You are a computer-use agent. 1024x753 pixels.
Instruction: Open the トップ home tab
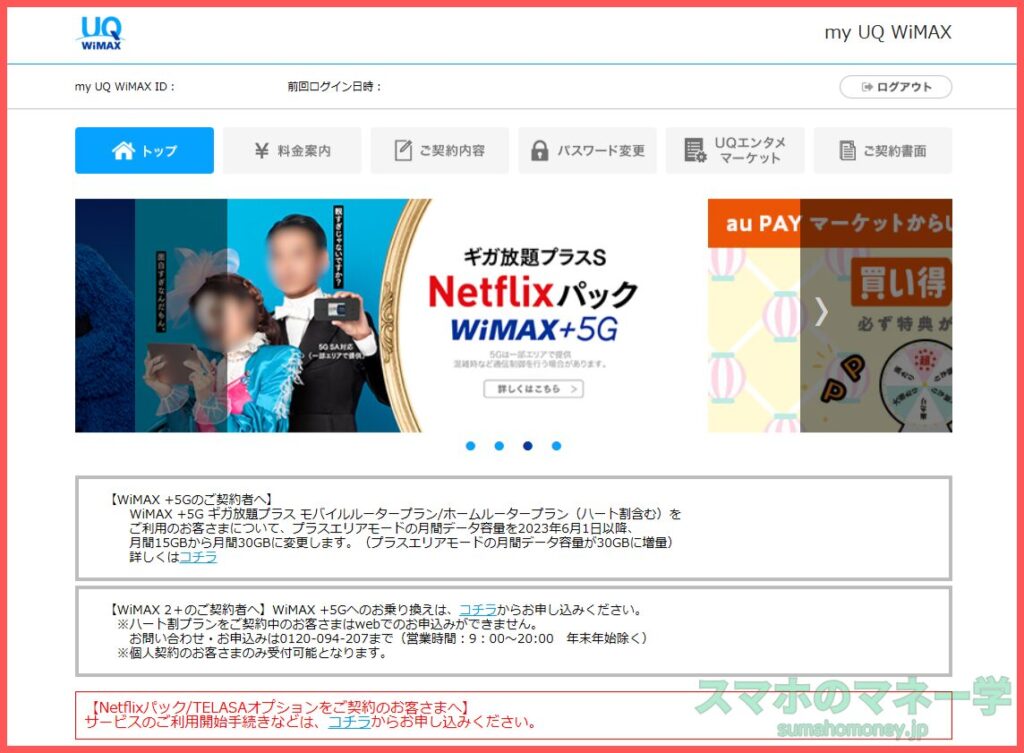coord(144,150)
